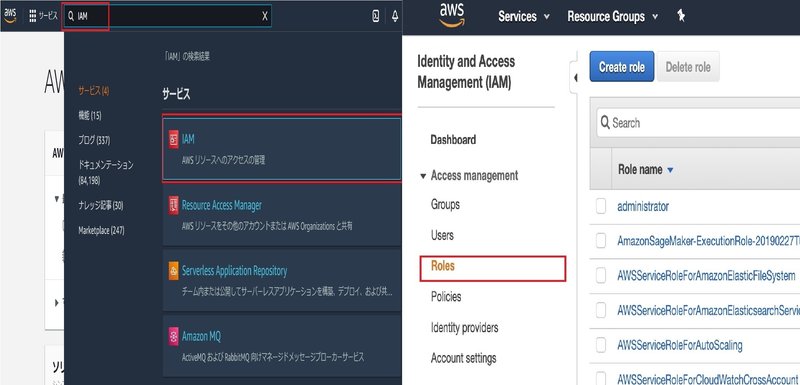800x385 pixels.
Task: Open CloudShell icon in top bar
Action: click(376, 16)
